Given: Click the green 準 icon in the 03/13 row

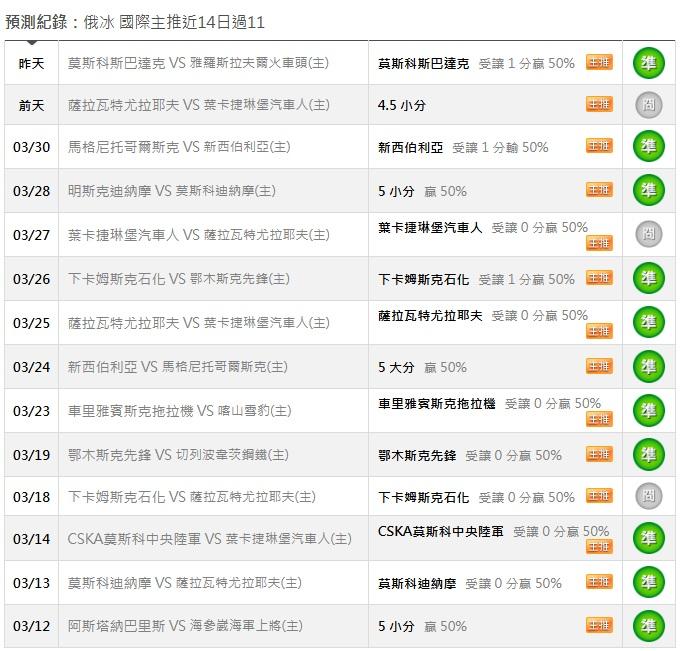Looking at the screenshot, I should pos(648,582).
